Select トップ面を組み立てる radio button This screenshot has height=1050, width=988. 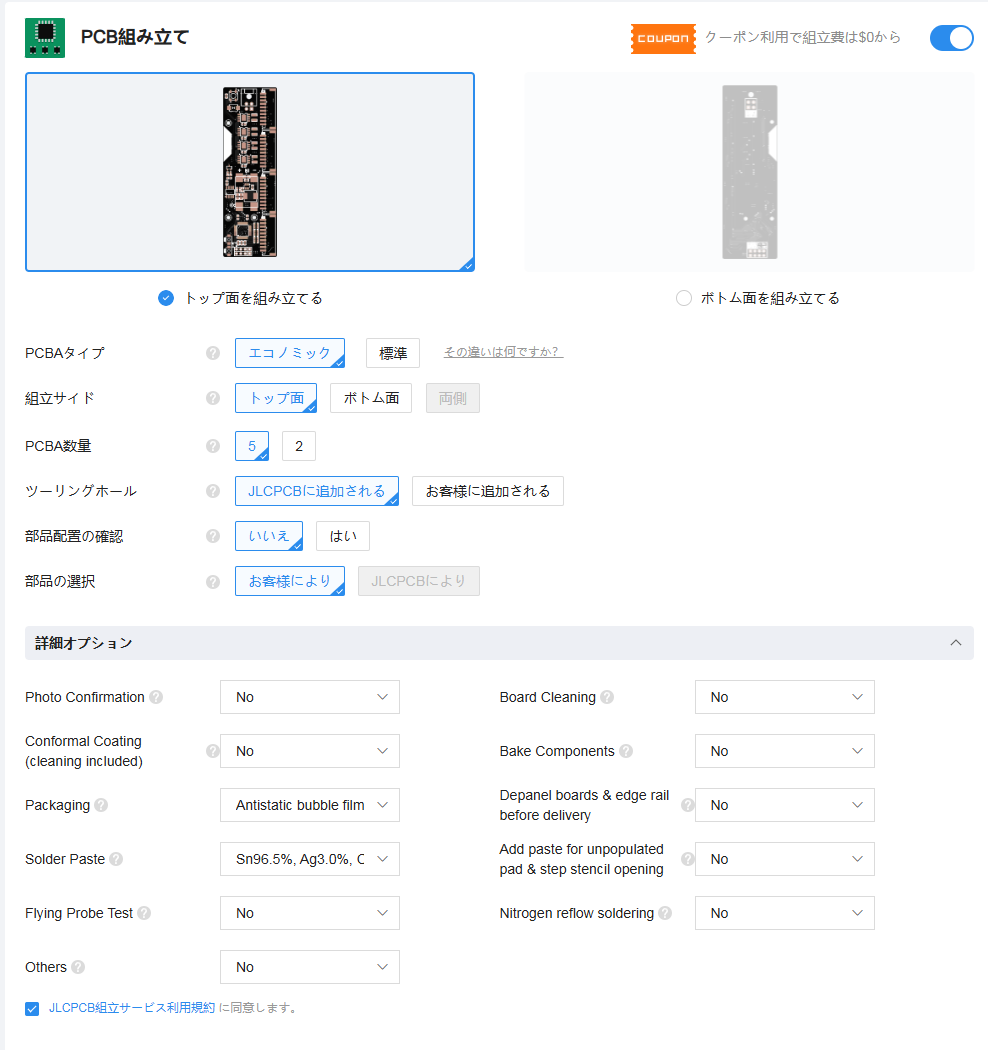pyautogui.click(x=166, y=298)
